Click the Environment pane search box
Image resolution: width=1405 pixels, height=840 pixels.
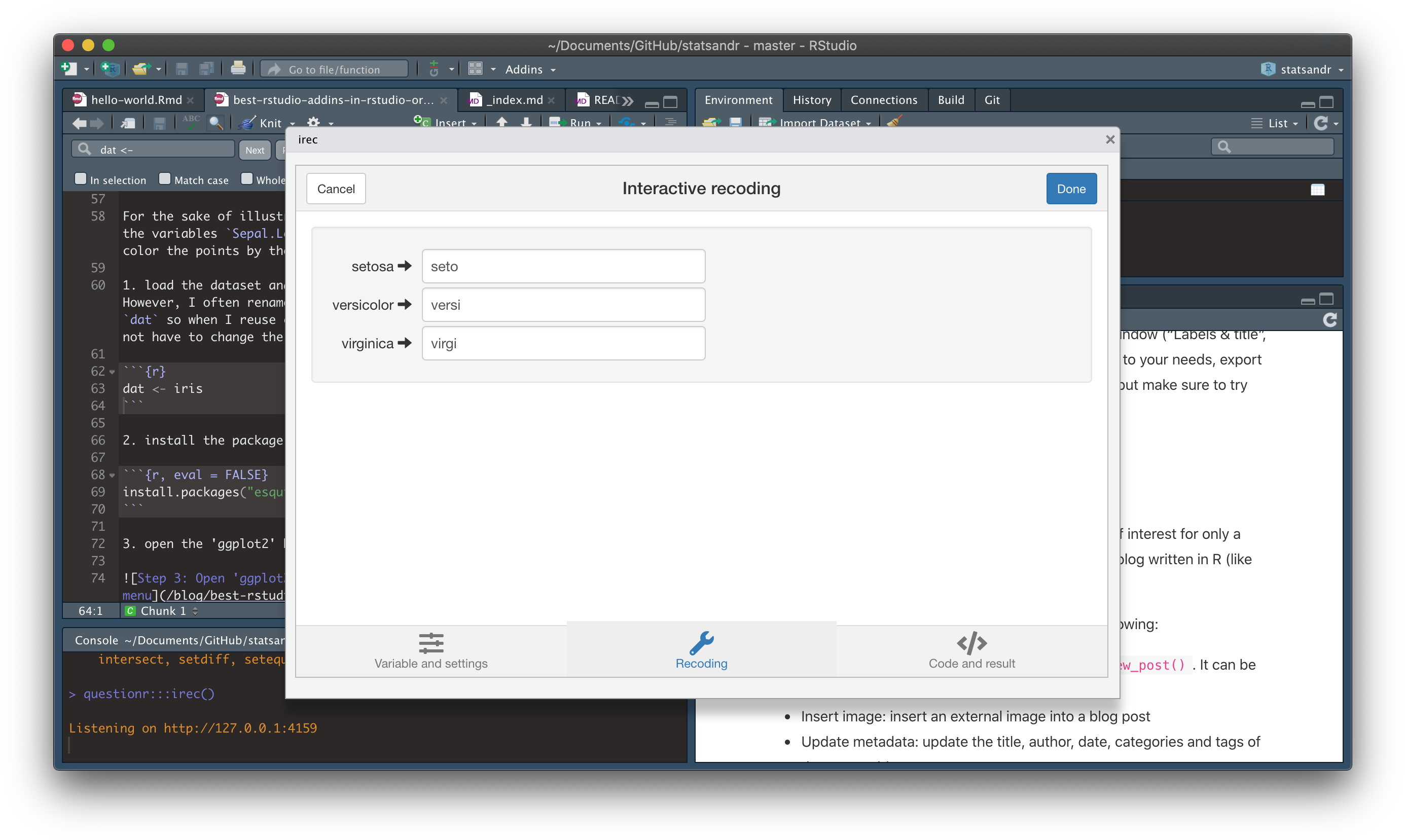click(1272, 147)
